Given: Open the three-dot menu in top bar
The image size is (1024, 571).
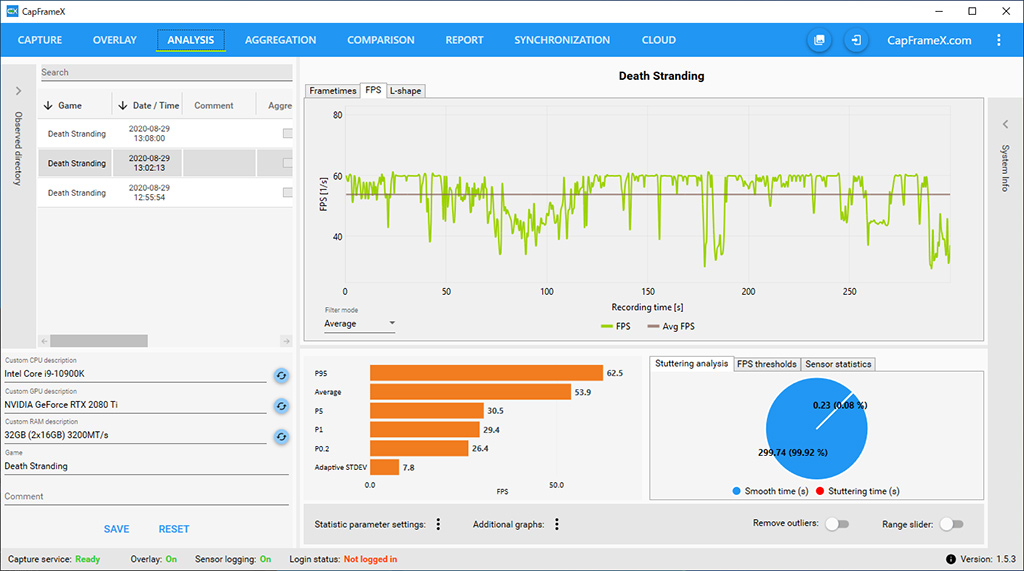Looking at the screenshot, I should [x=998, y=40].
